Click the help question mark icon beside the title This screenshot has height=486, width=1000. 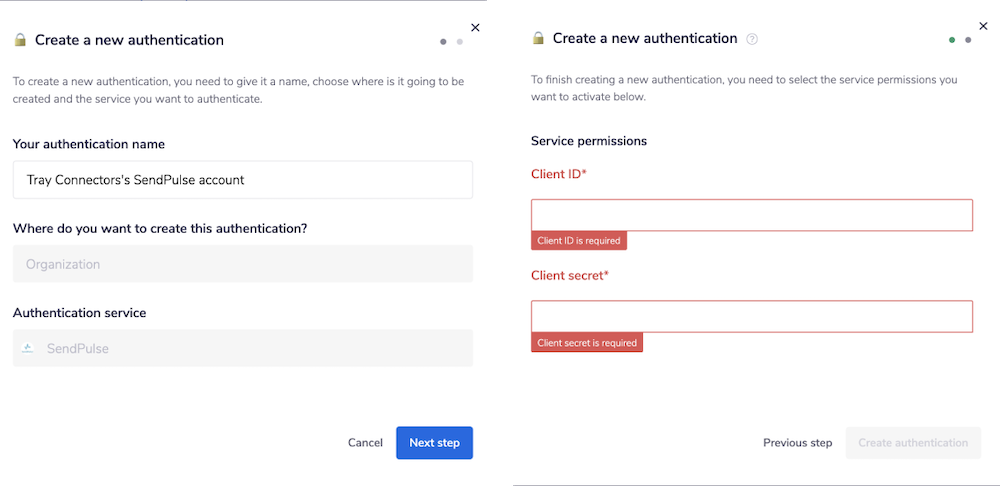[752, 39]
